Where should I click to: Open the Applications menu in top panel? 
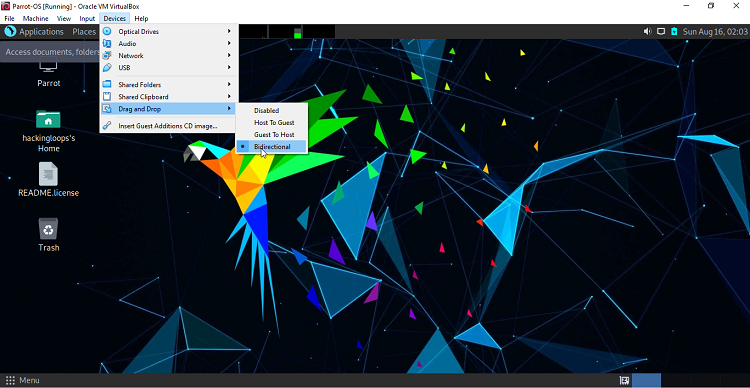34,32
